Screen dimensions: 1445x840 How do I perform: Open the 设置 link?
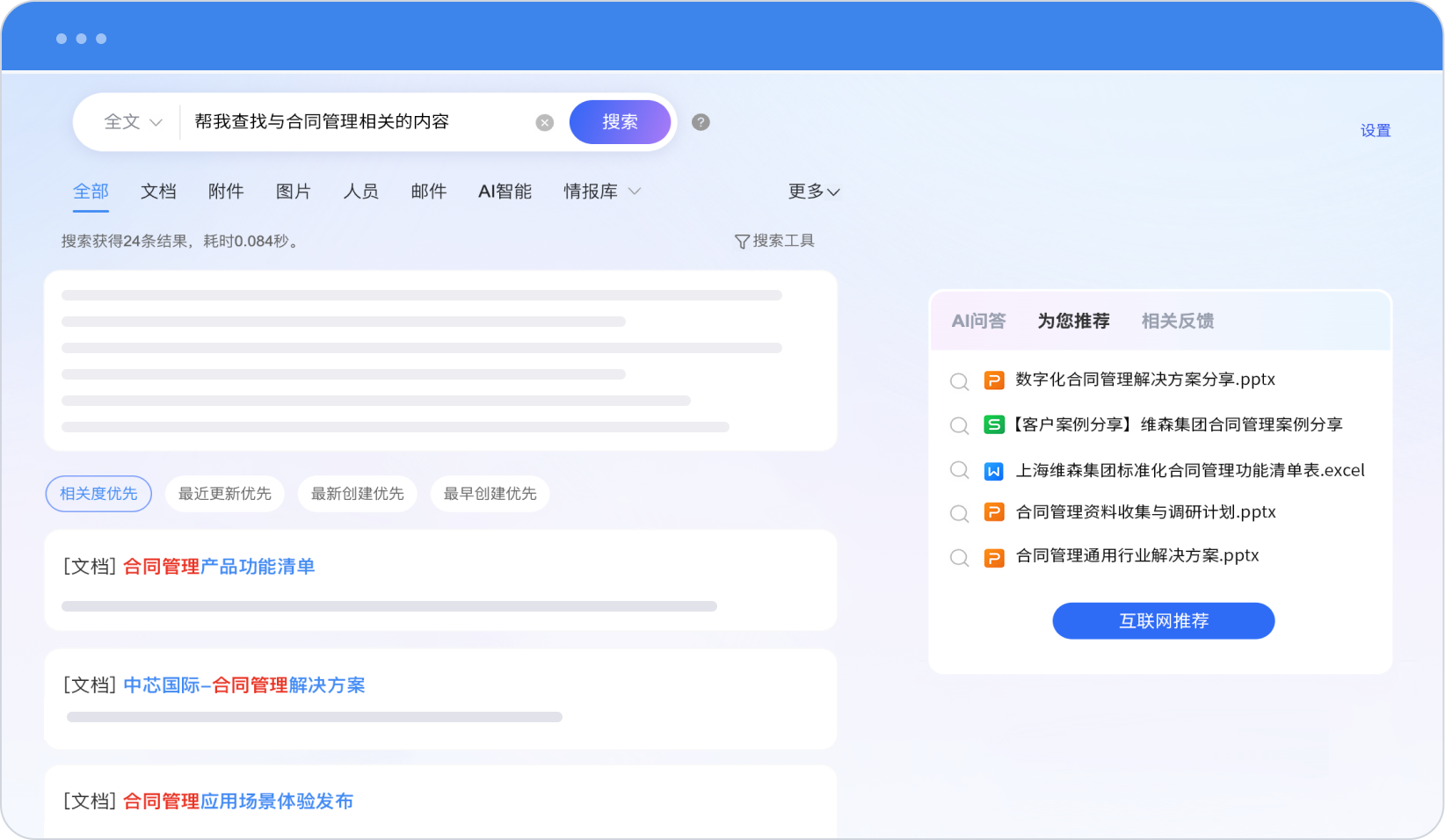(1376, 131)
